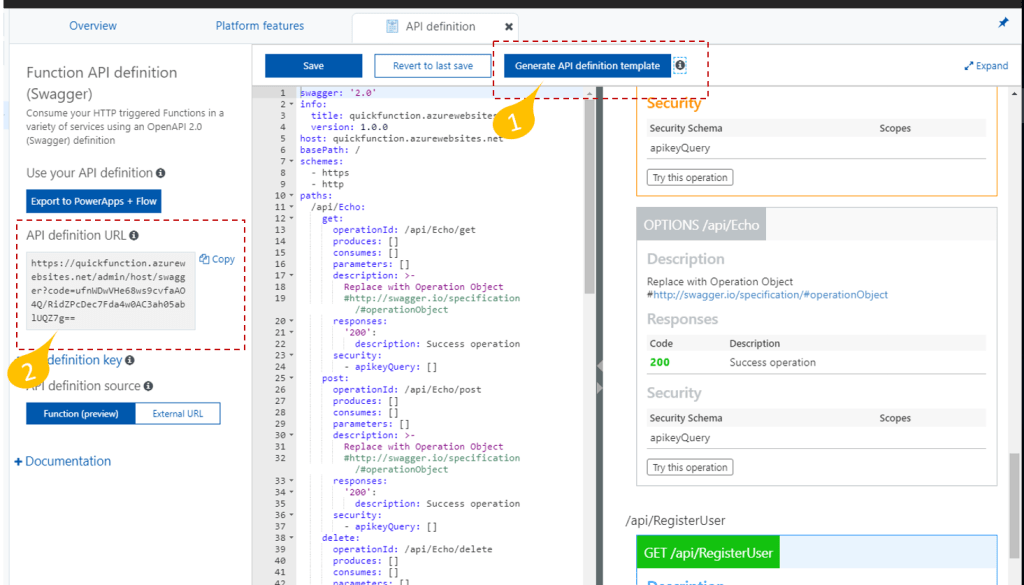Open the Platform features tab
Image resolution: width=1024 pixels, height=585 pixels.
pos(259,26)
